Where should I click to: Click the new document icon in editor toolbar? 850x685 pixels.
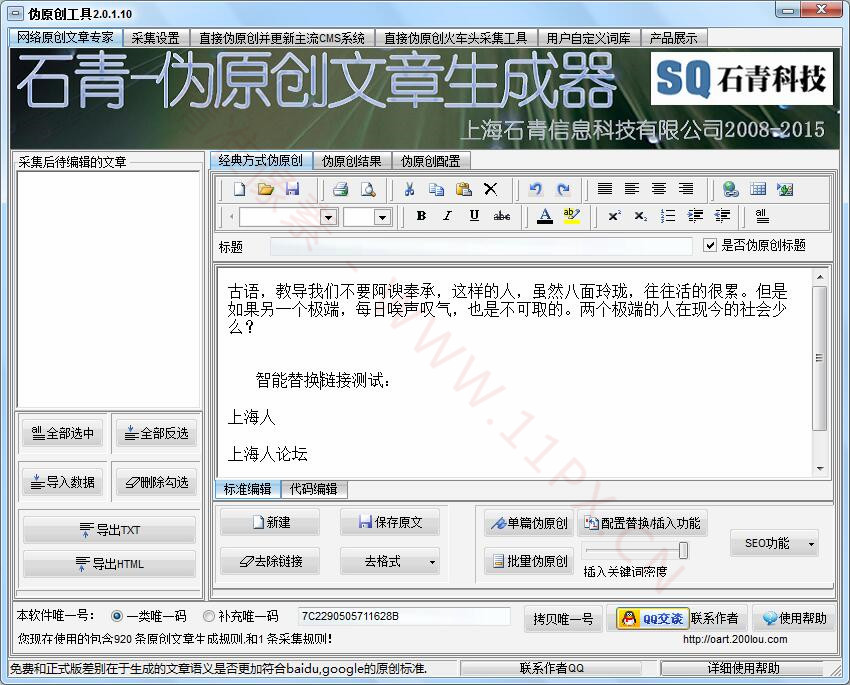pos(239,189)
